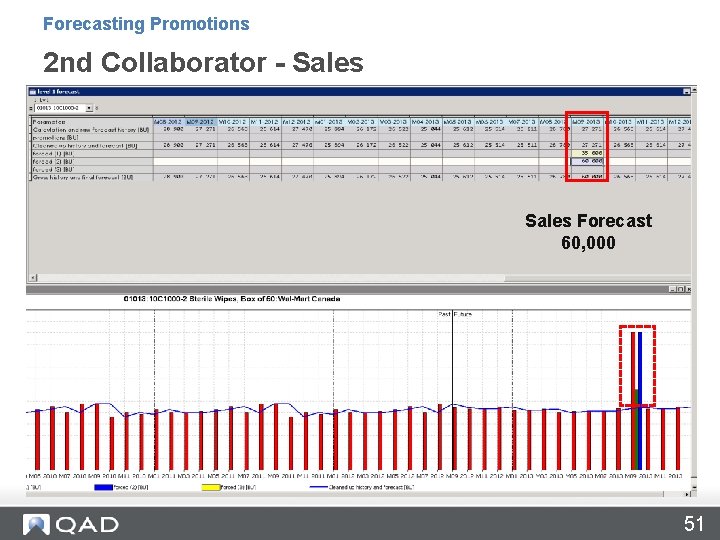Click the forecast window title bar icon
This screenshot has height=540, width=720.
pyautogui.click(x=33, y=91)
